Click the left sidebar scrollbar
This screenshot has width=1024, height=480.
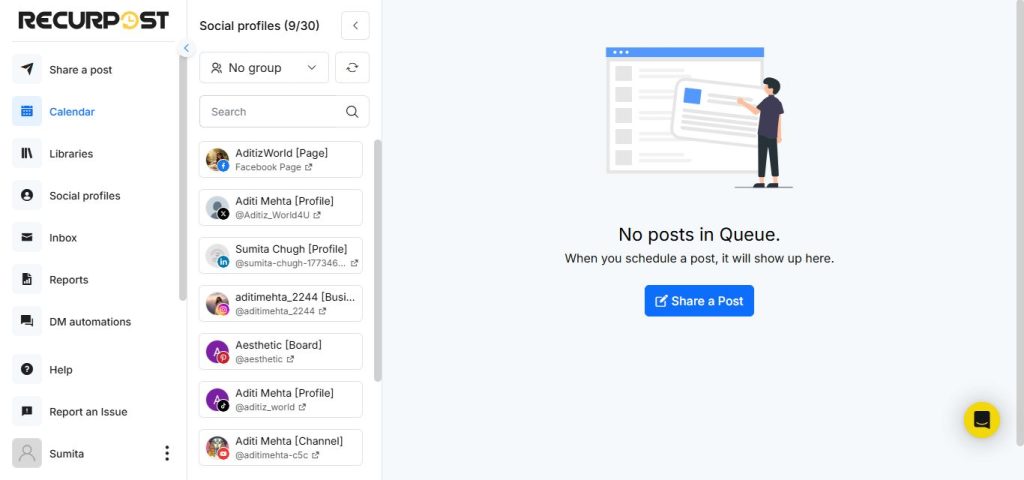point(182,176)
